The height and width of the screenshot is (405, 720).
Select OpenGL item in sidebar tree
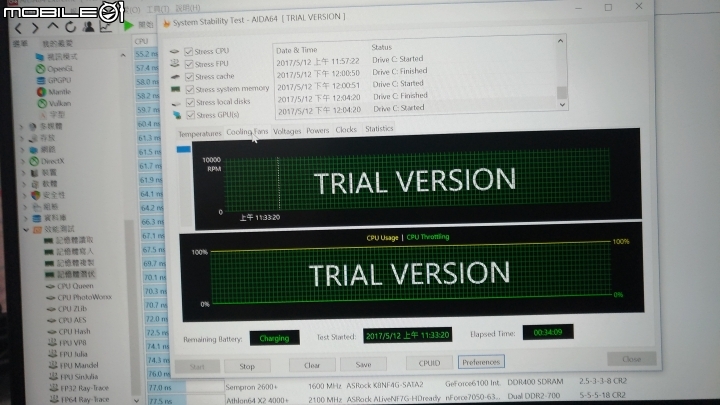tap(55, 69)
